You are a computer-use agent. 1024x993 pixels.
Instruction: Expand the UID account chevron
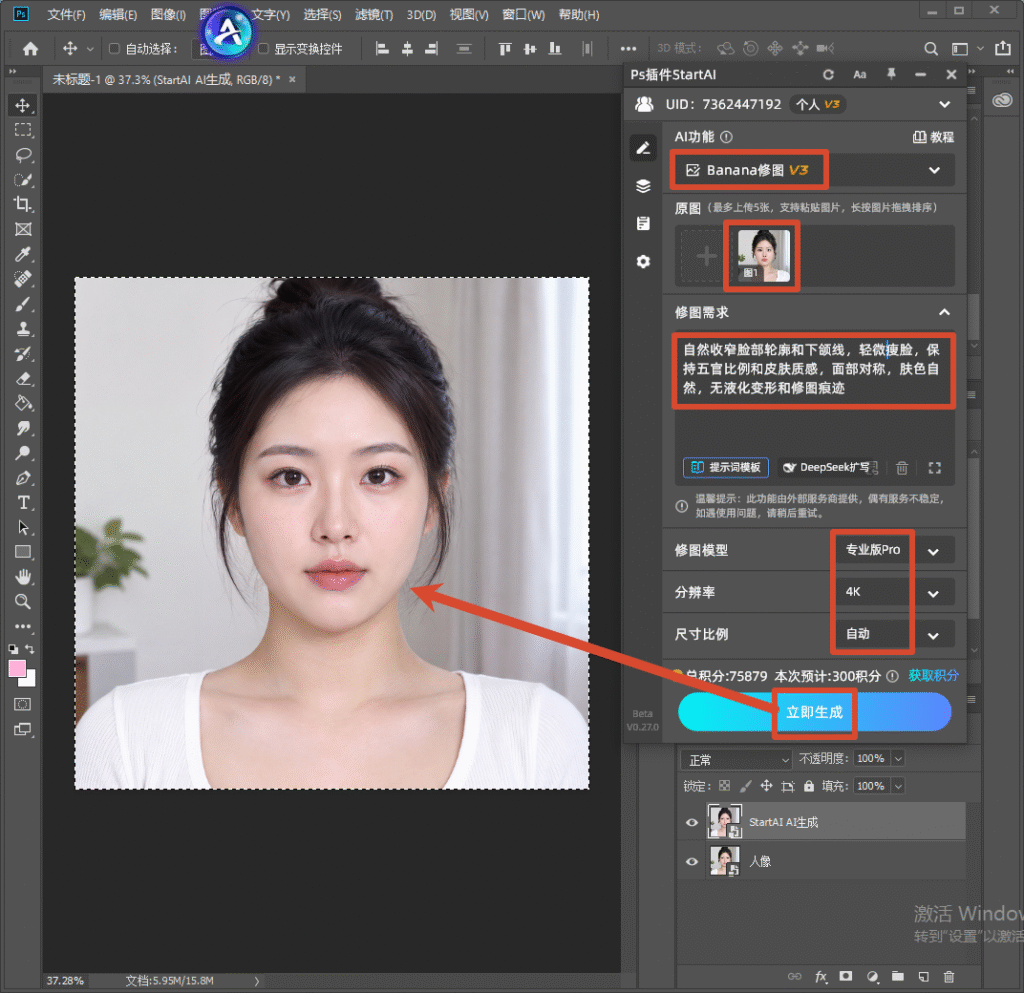pyautogui.click(x=944, y=104)
